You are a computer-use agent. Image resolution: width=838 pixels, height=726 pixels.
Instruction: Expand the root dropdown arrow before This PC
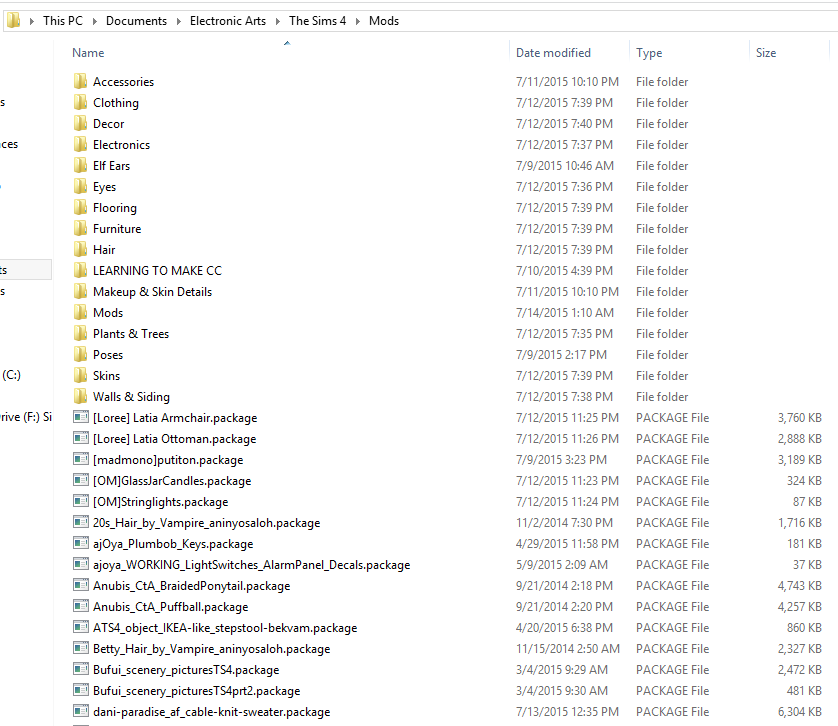[x=32, y=21]
